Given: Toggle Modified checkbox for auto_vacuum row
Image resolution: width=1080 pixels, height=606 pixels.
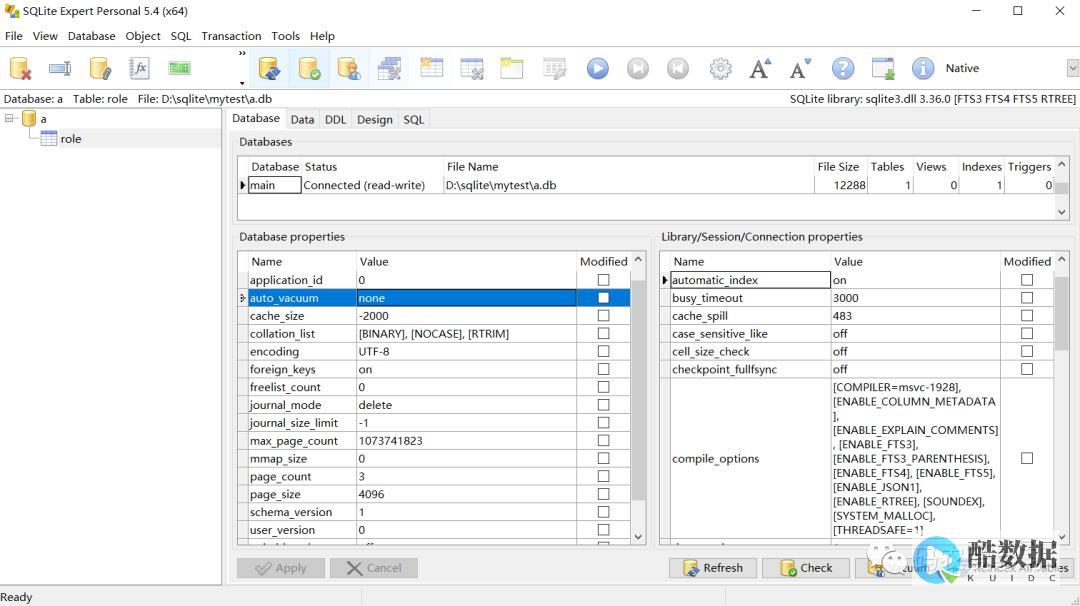Looking at the screenshot, I should click(x=603, y=297).
